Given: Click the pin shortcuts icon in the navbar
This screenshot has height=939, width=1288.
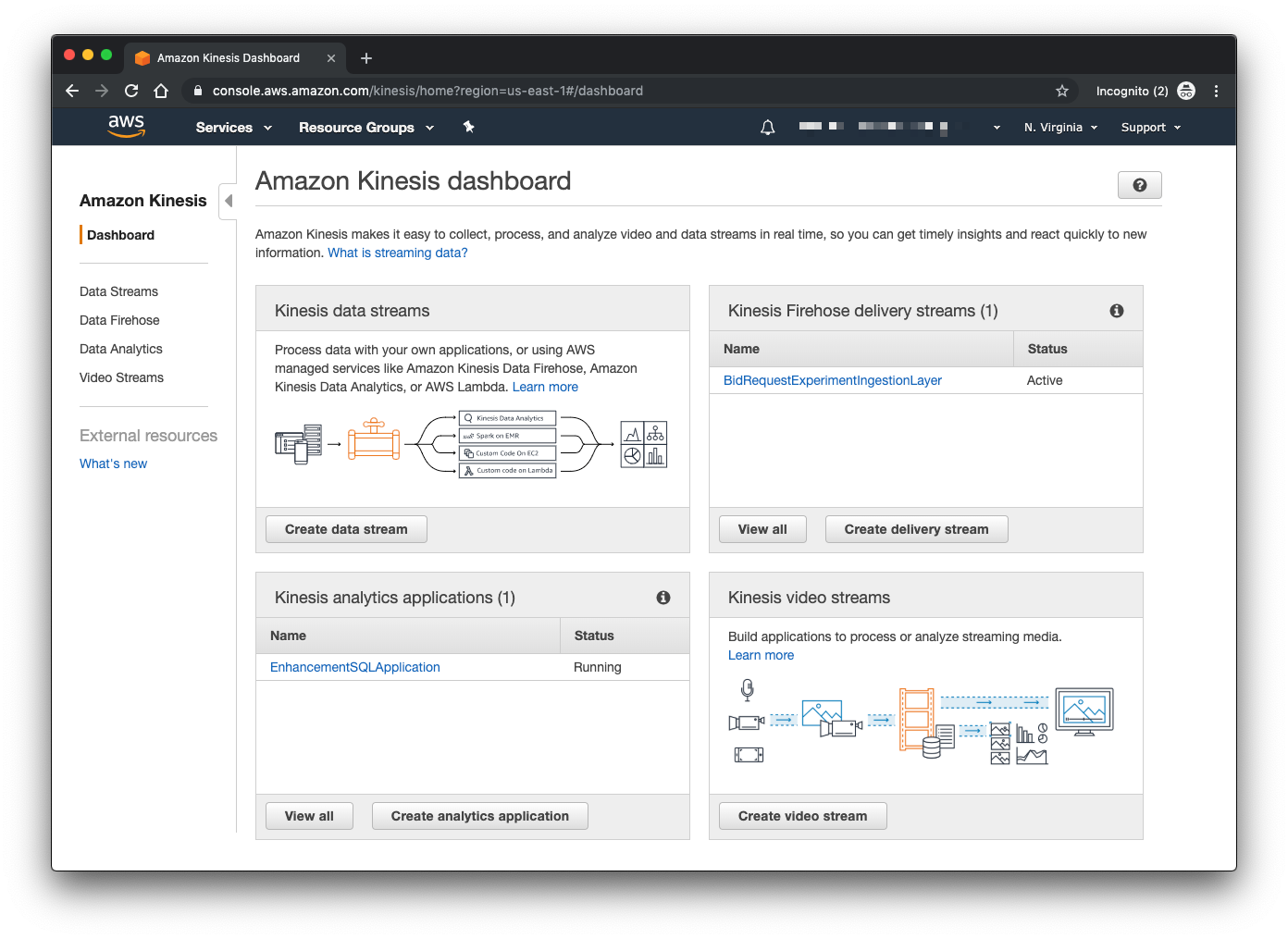Looking at the screenshot, I should 468,127.
